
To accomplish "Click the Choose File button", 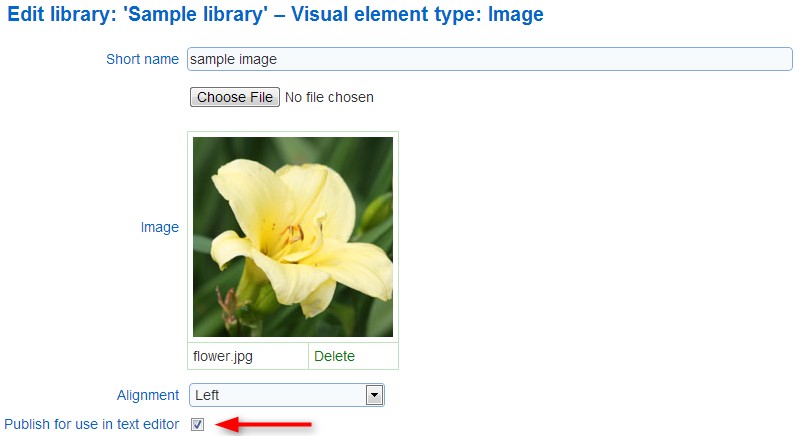I will [x=235, y=97].
